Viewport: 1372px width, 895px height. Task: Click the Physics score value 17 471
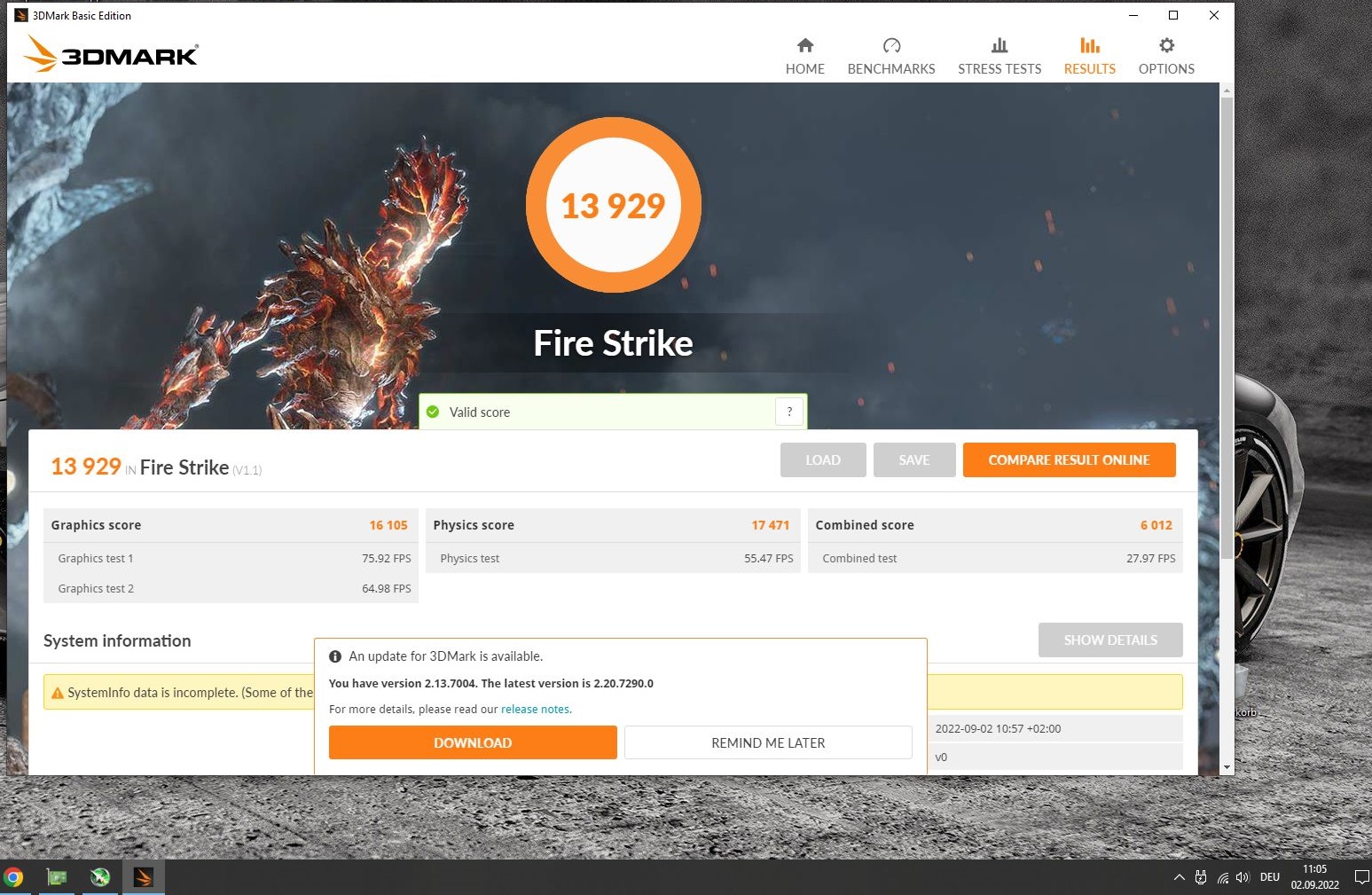tap(770, 525)
